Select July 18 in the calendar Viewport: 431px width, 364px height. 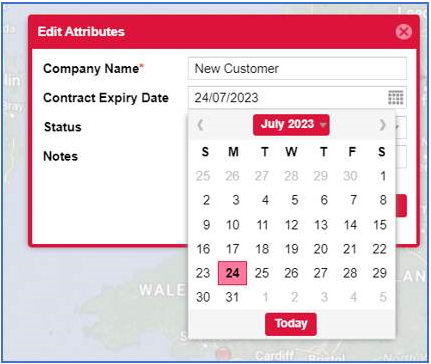[x=262, y=249]
